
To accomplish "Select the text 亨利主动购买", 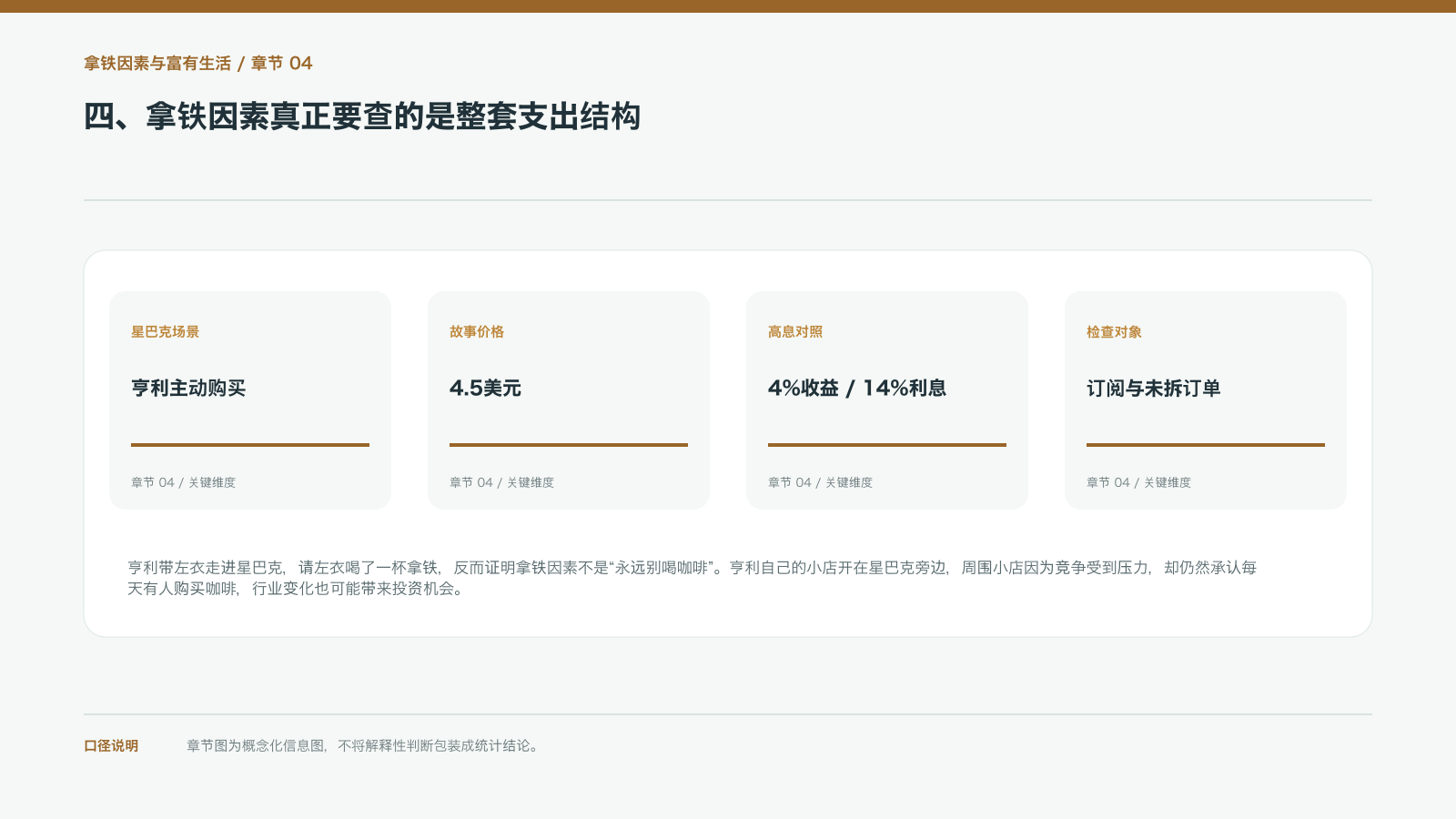I will [x=188, y=389].
